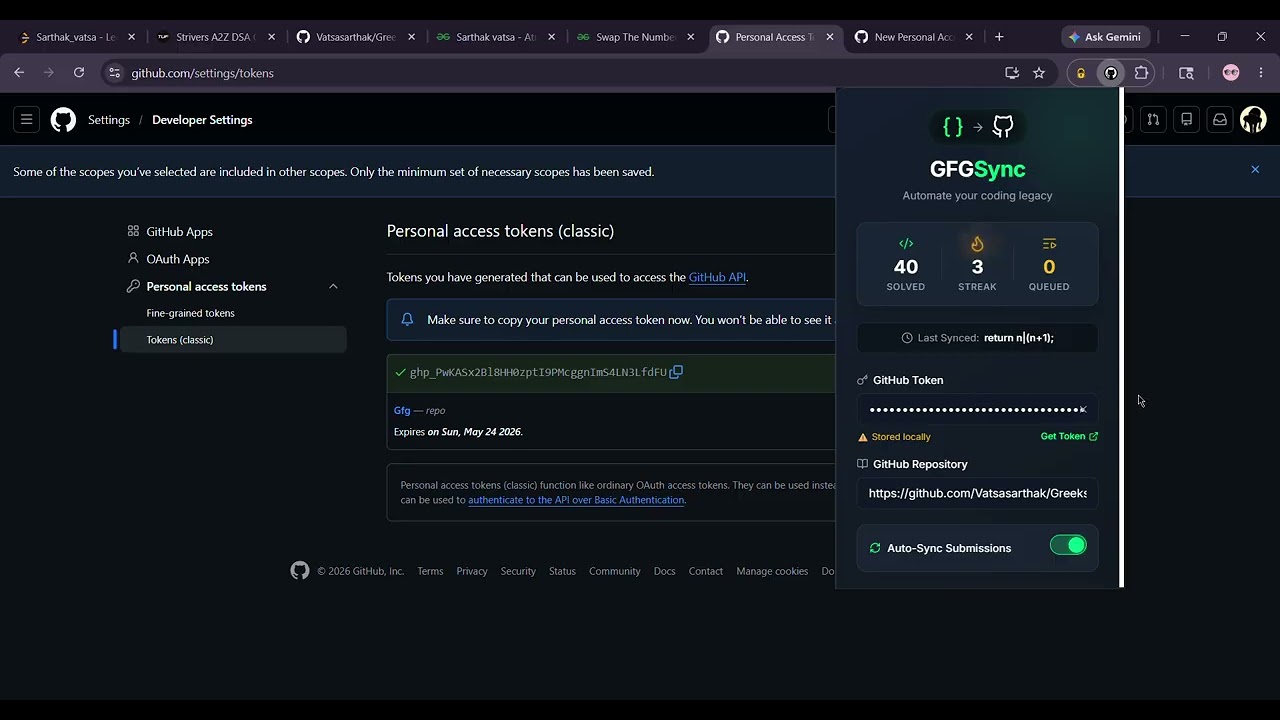Click the toggle visibility icon in token field
1280x720 pixels.
click(x=1083, y=410)
